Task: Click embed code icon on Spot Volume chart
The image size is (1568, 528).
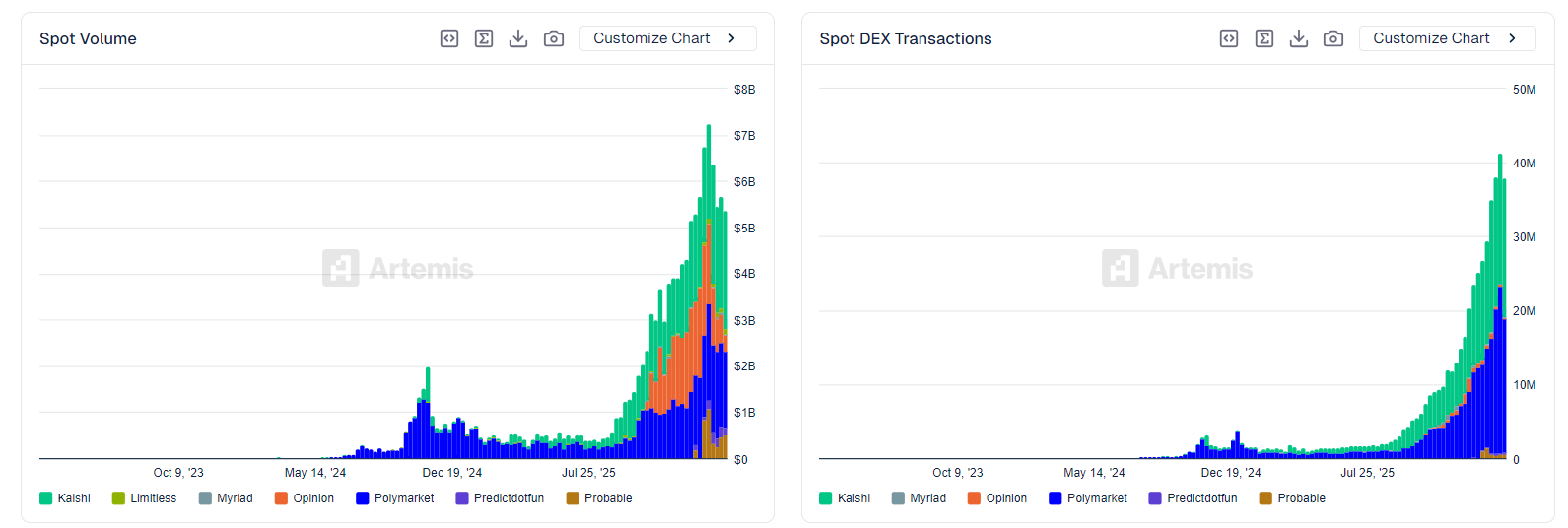Action: click(x=449, y=38)
